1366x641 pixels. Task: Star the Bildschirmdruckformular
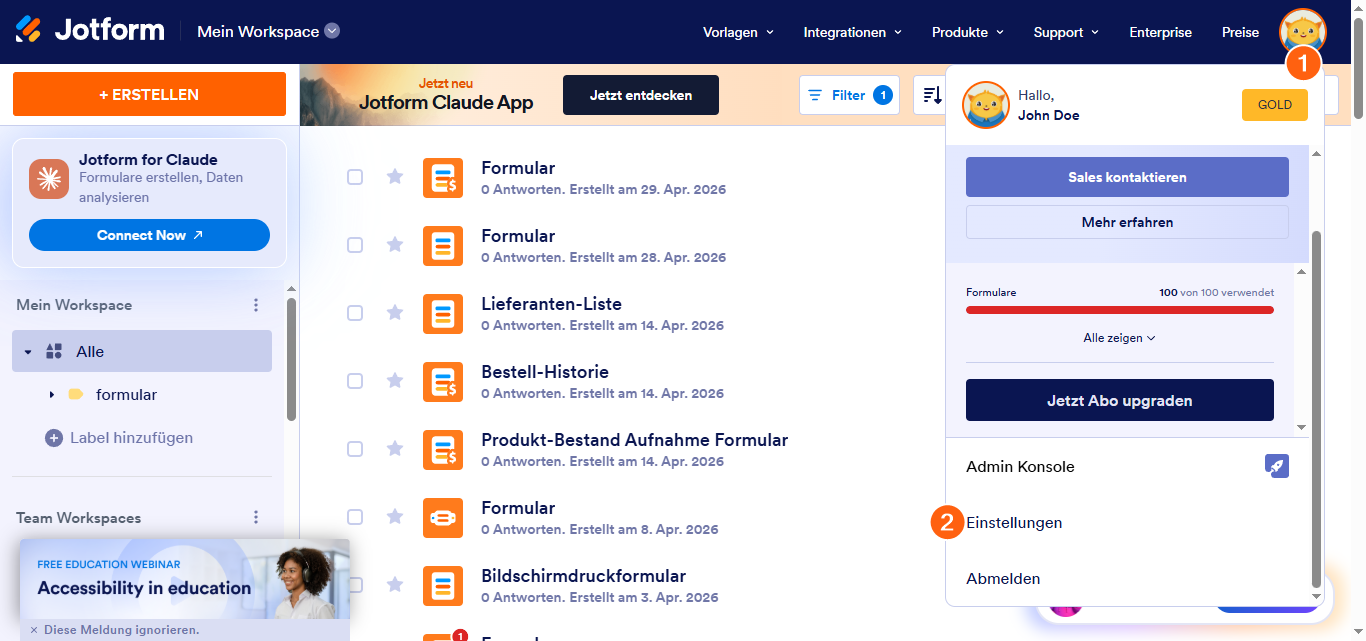point(395,585)
